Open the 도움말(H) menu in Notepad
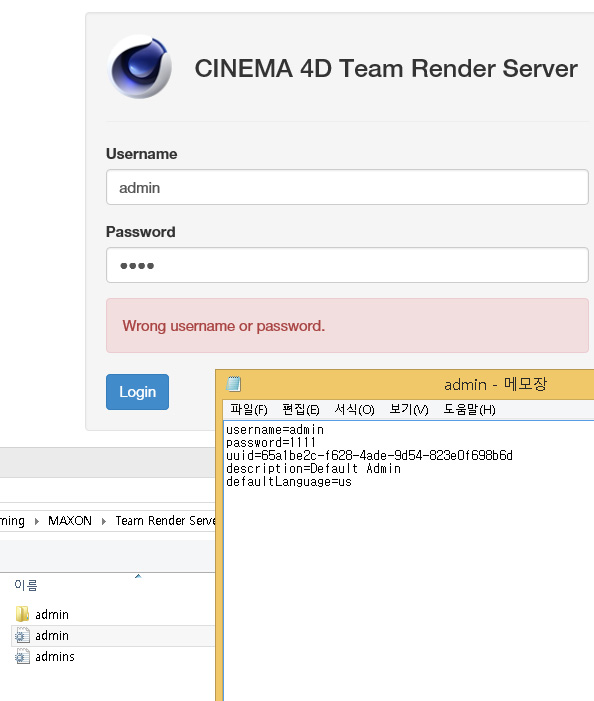 [x=469, y=410]
